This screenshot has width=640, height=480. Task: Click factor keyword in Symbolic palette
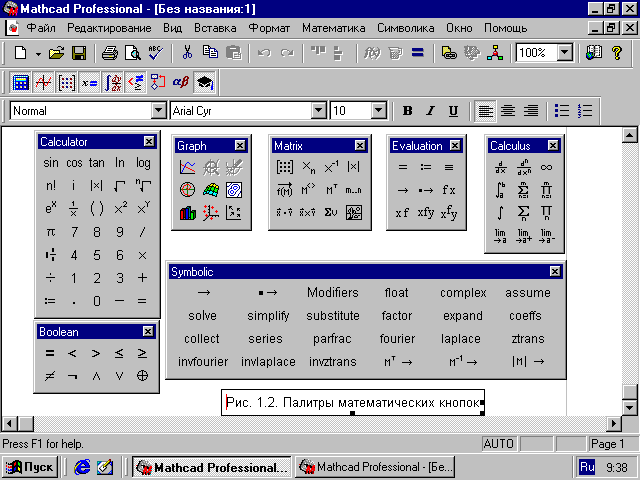click(x=397, y=316)
